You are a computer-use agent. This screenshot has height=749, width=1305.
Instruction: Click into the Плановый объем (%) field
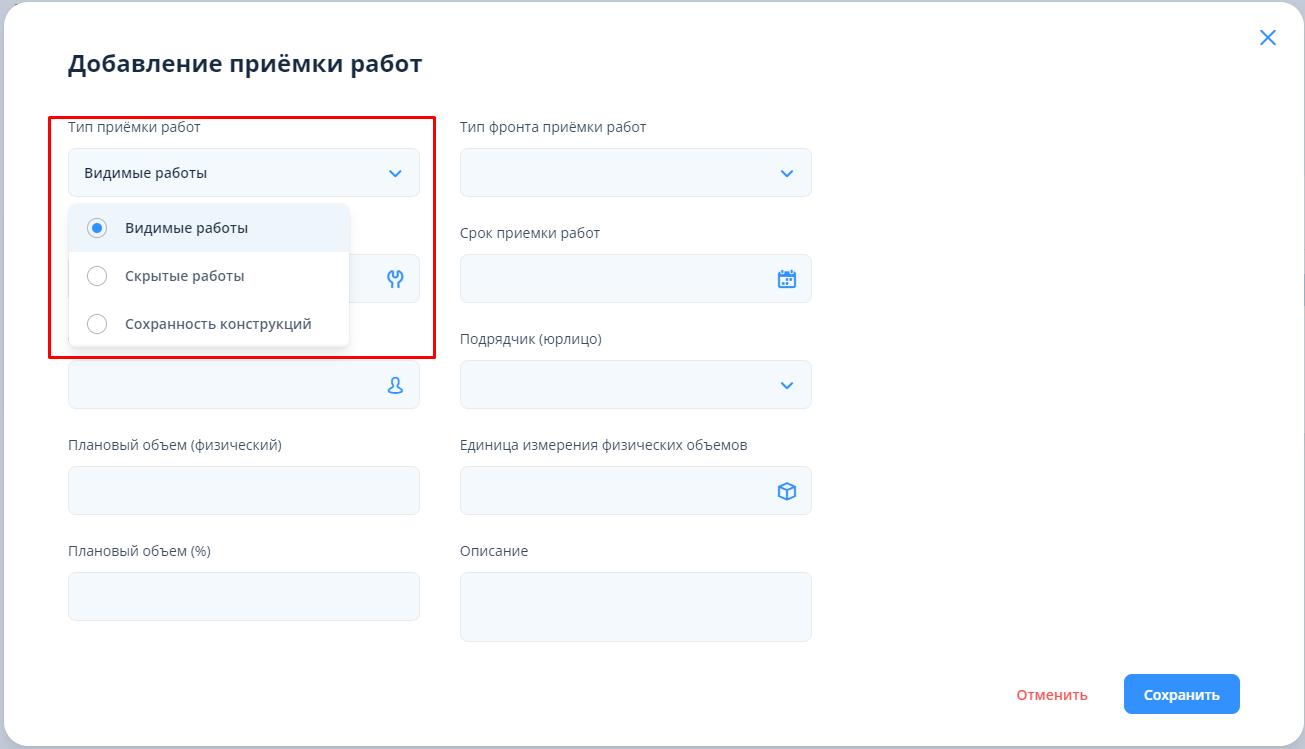243,597
